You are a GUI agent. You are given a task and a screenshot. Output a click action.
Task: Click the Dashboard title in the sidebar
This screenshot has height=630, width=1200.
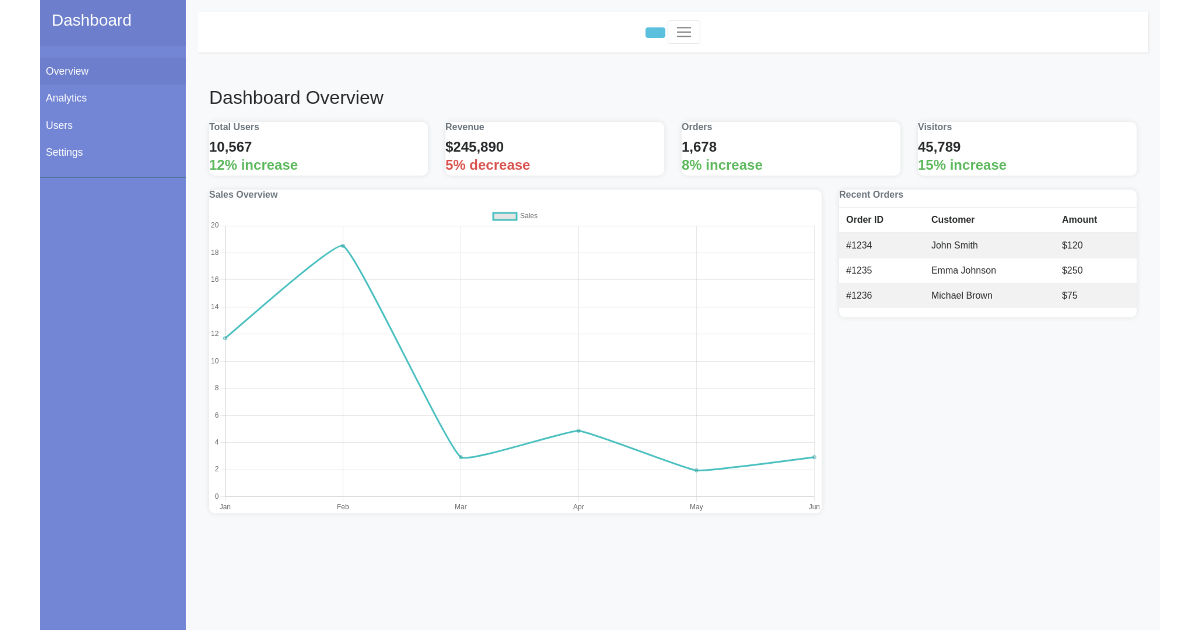click(x=91, y=20)
